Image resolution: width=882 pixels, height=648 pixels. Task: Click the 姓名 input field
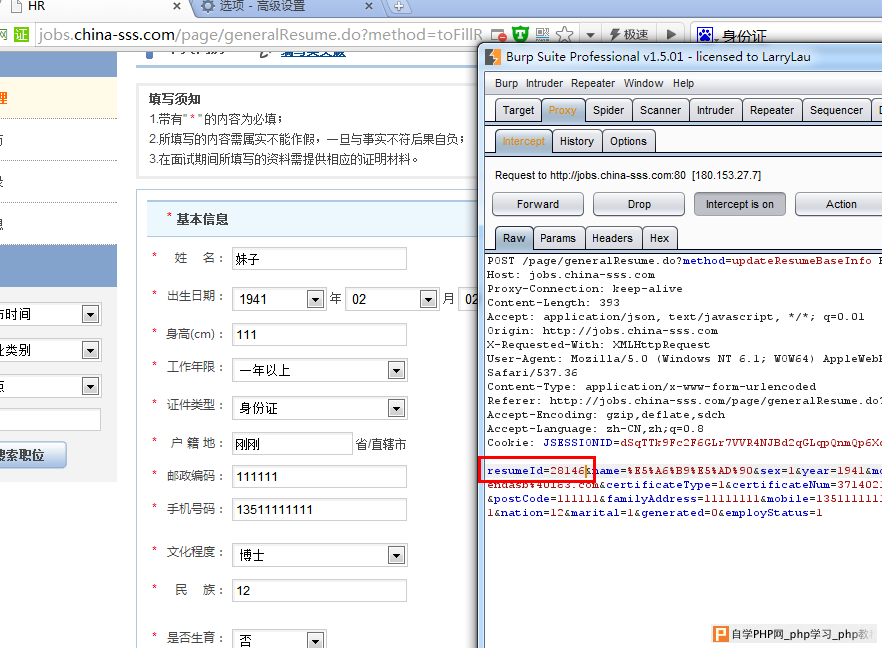pyautogui.click(x=319, y=259)
